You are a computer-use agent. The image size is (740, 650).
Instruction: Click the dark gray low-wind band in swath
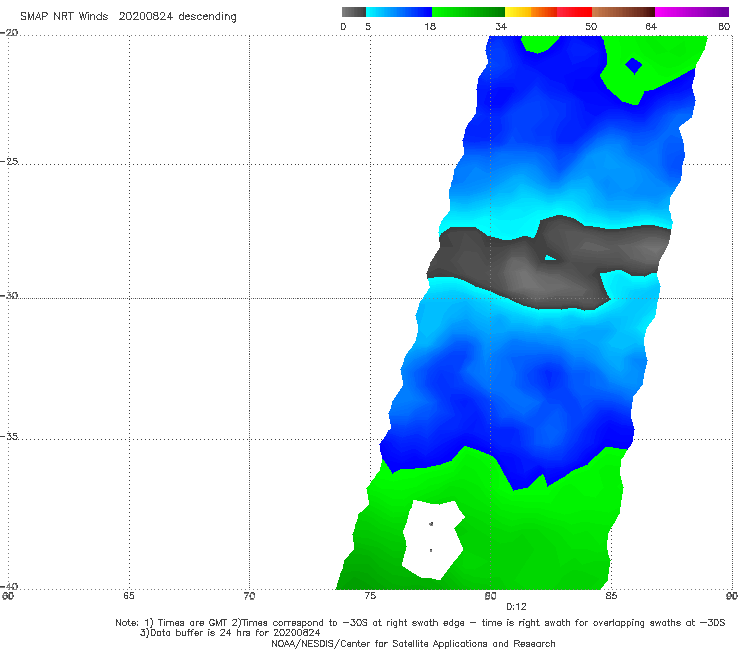click(547, 262)
